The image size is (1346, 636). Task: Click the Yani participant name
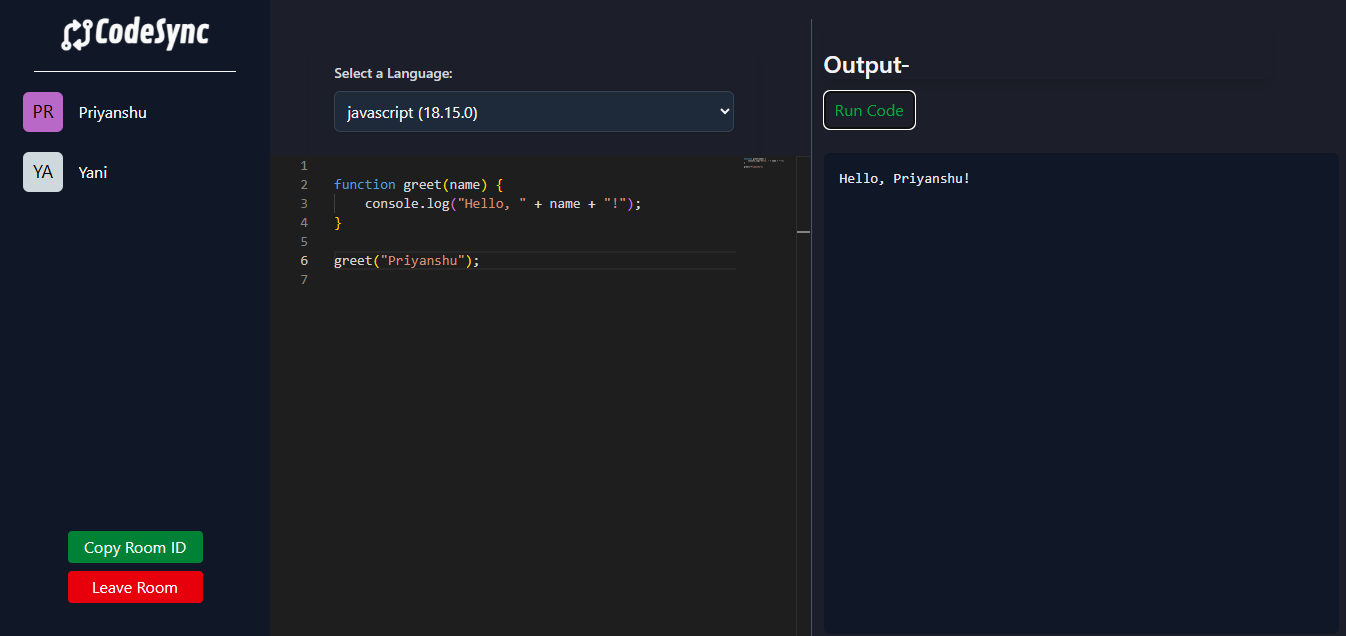click(92, 172)
